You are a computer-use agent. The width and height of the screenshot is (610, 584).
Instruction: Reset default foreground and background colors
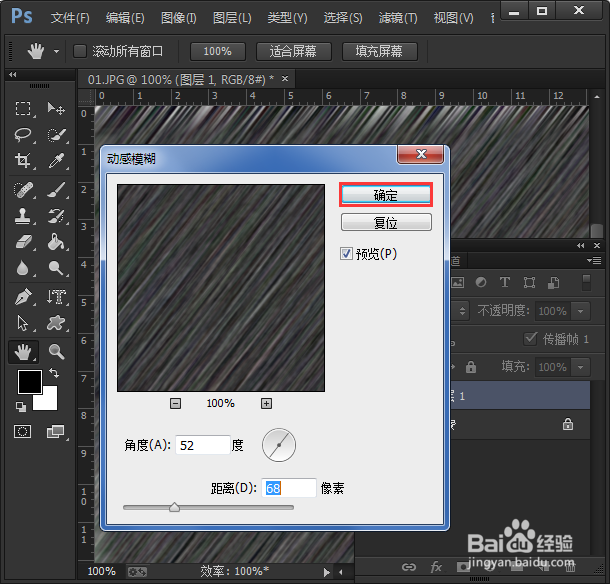[21, 407]
